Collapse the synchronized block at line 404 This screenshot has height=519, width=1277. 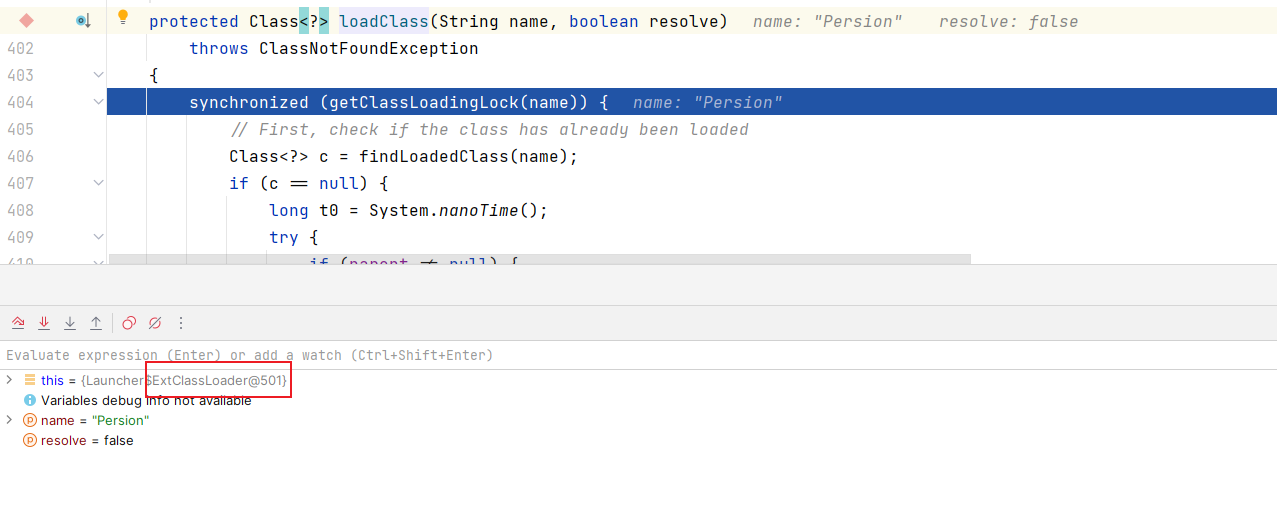point(98,102)
